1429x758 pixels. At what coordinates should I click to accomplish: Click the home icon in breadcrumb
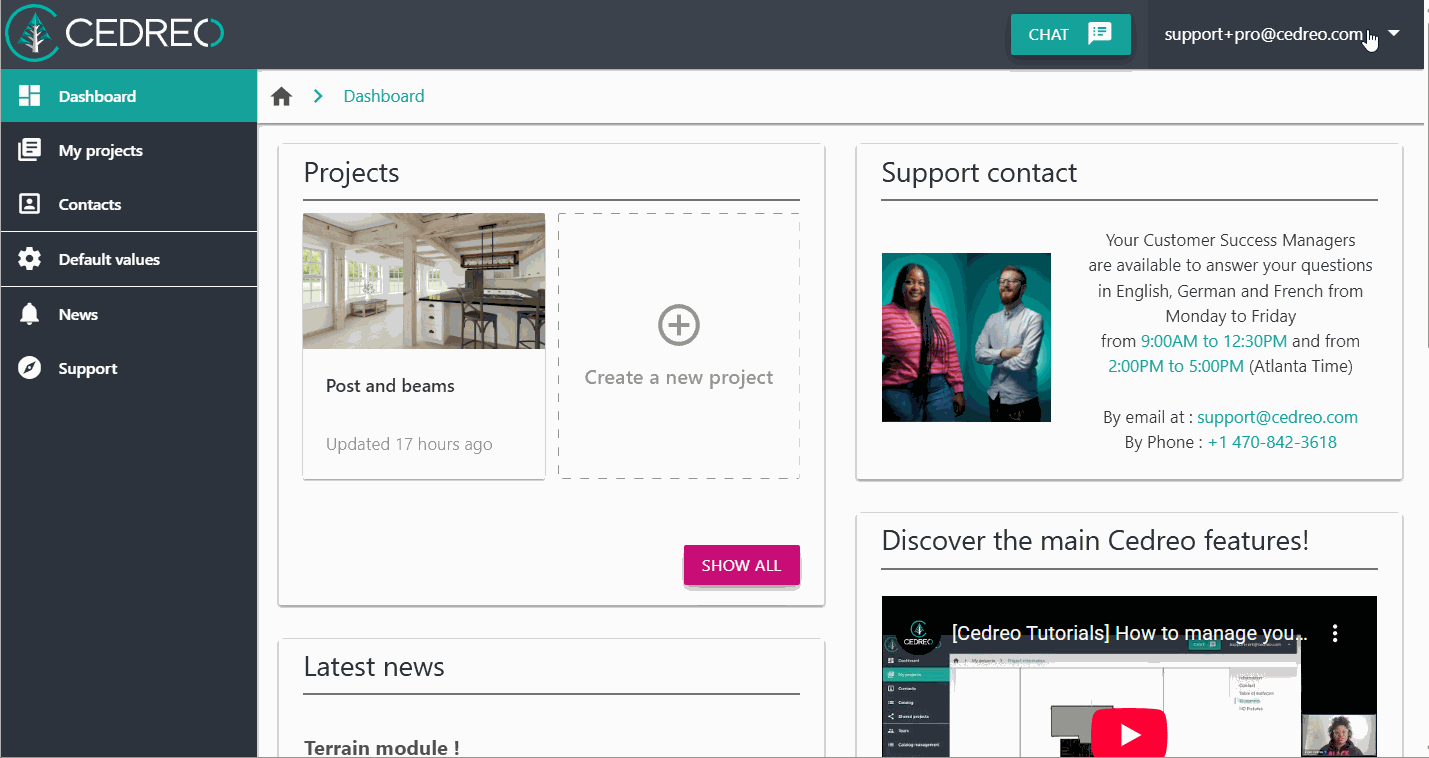coord(282,96)
